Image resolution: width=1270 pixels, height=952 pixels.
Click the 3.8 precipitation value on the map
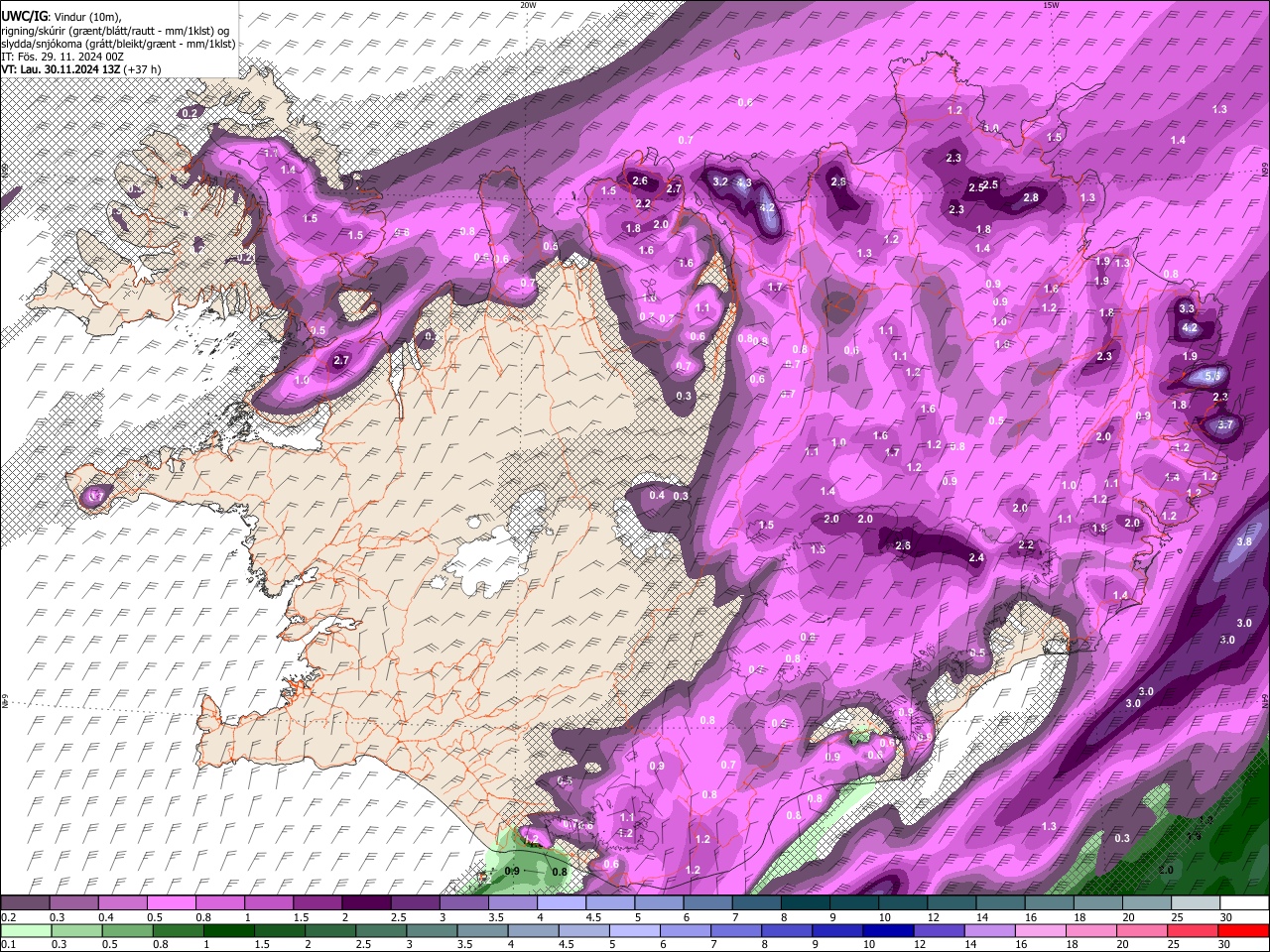(x=1245, y=542)
